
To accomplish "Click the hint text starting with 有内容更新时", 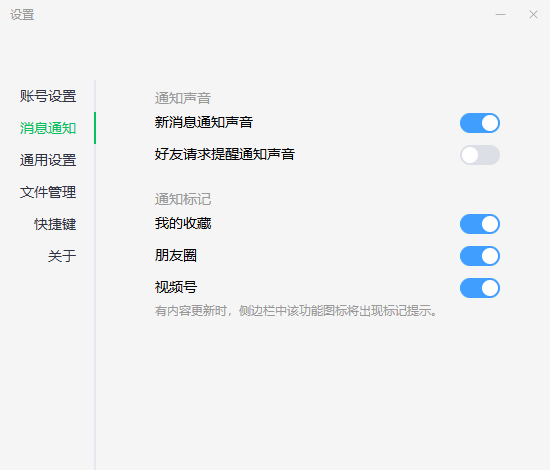I will coord(296,311).
